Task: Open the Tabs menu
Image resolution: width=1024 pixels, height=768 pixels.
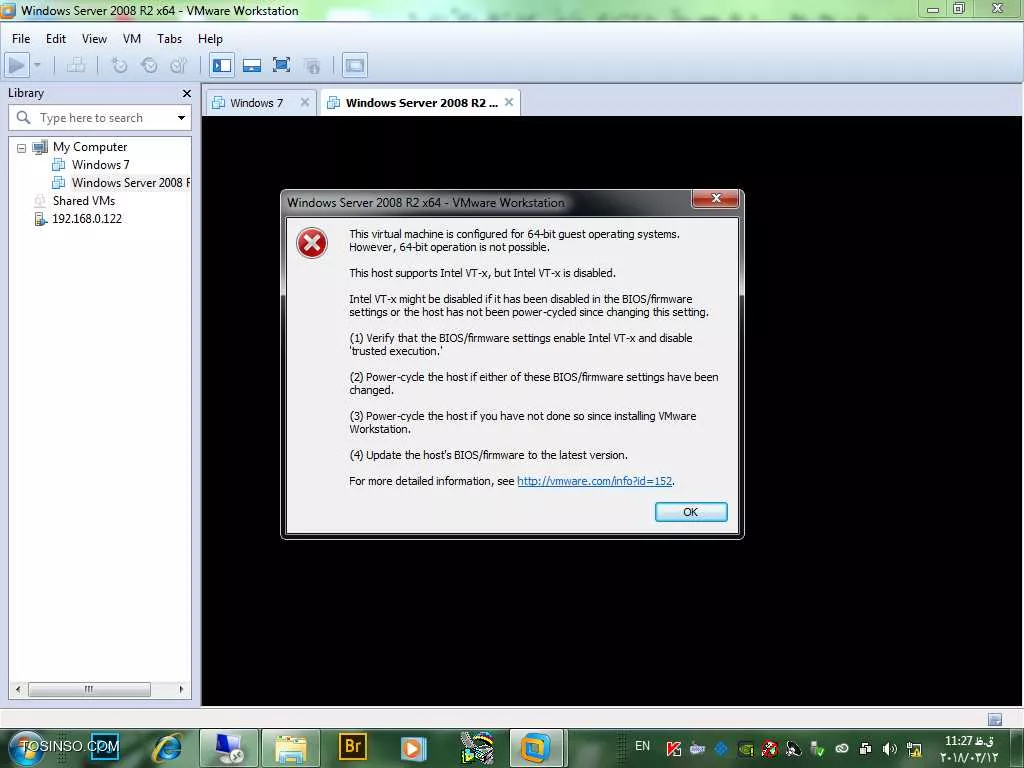Action: (x=169, y=39)
